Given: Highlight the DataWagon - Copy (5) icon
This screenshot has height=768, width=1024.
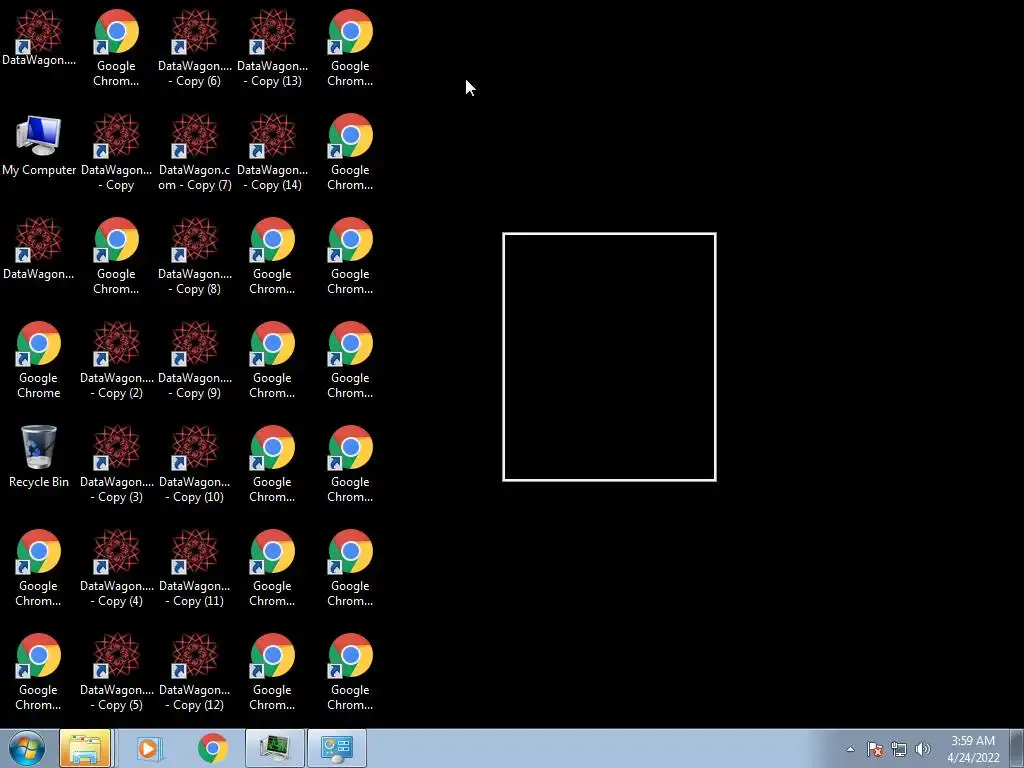Looking at the screenshot, I should (x=116, y=671).
